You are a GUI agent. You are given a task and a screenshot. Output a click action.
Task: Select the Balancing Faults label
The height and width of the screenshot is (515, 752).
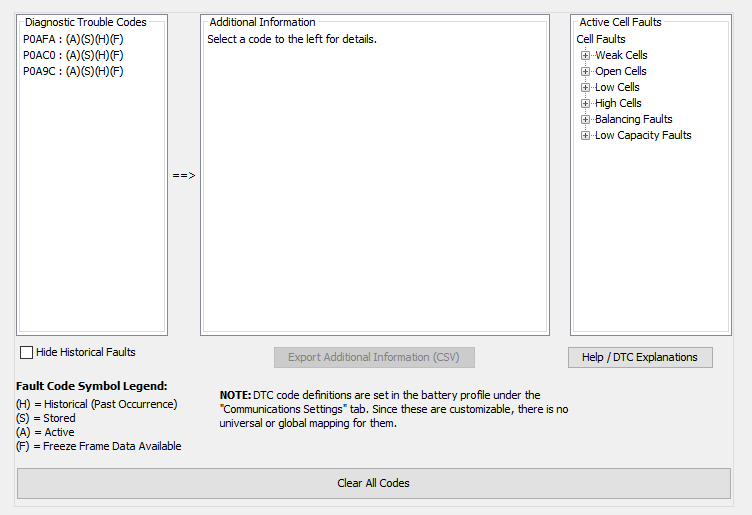point(633,119)
